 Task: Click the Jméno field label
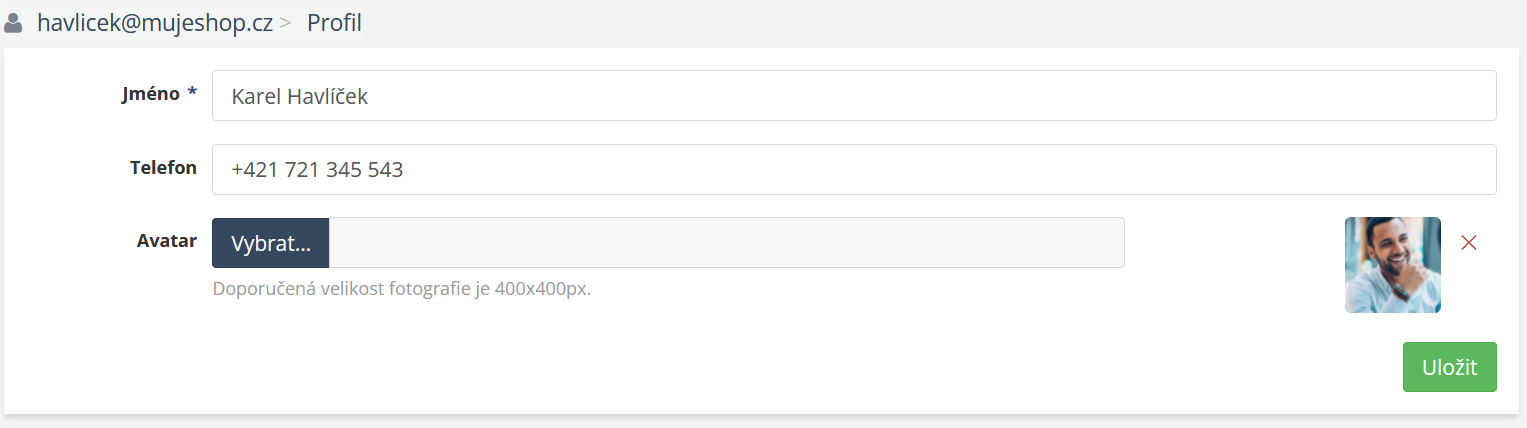click(x=152, y=93)
